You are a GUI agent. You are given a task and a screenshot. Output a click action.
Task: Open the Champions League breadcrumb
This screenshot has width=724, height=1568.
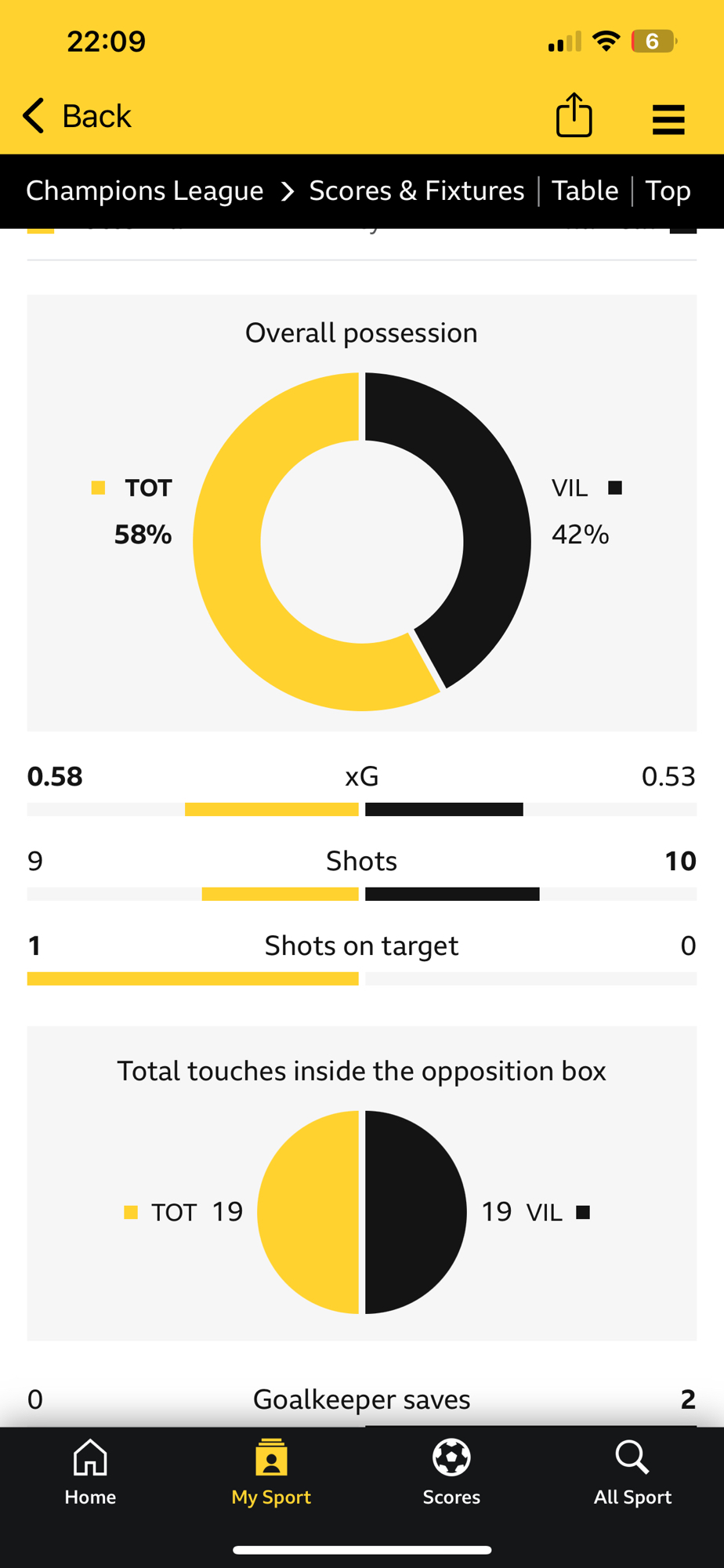[x=145, y=191]
